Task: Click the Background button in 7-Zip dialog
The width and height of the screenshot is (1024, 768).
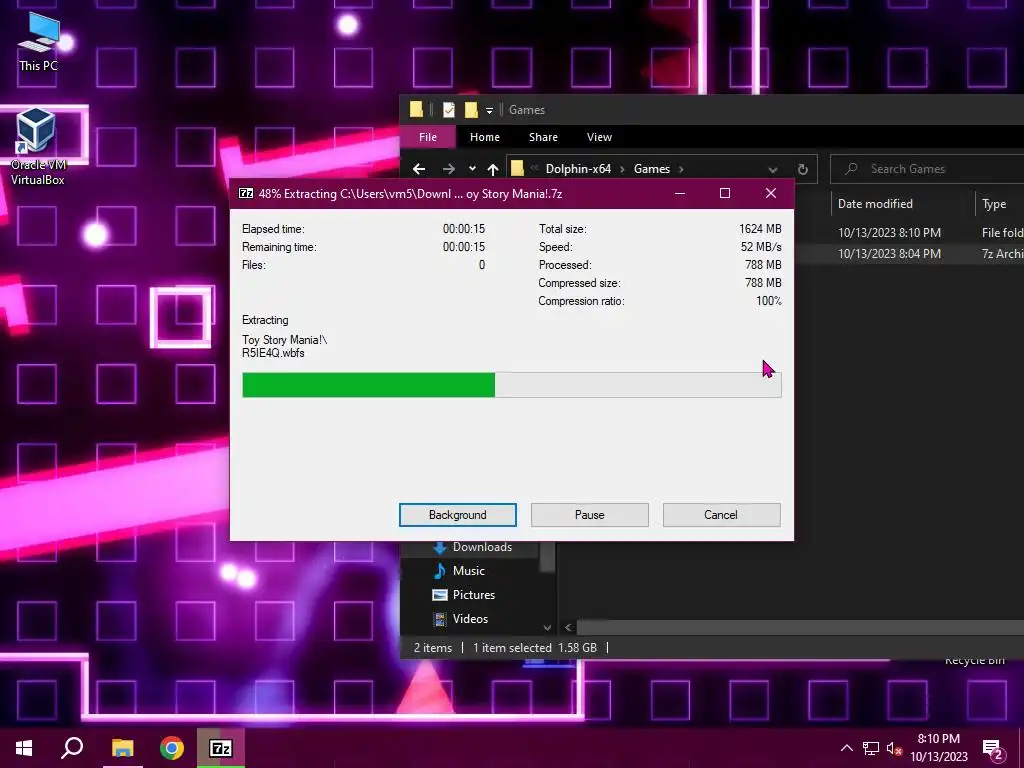Action: [457, 515]
